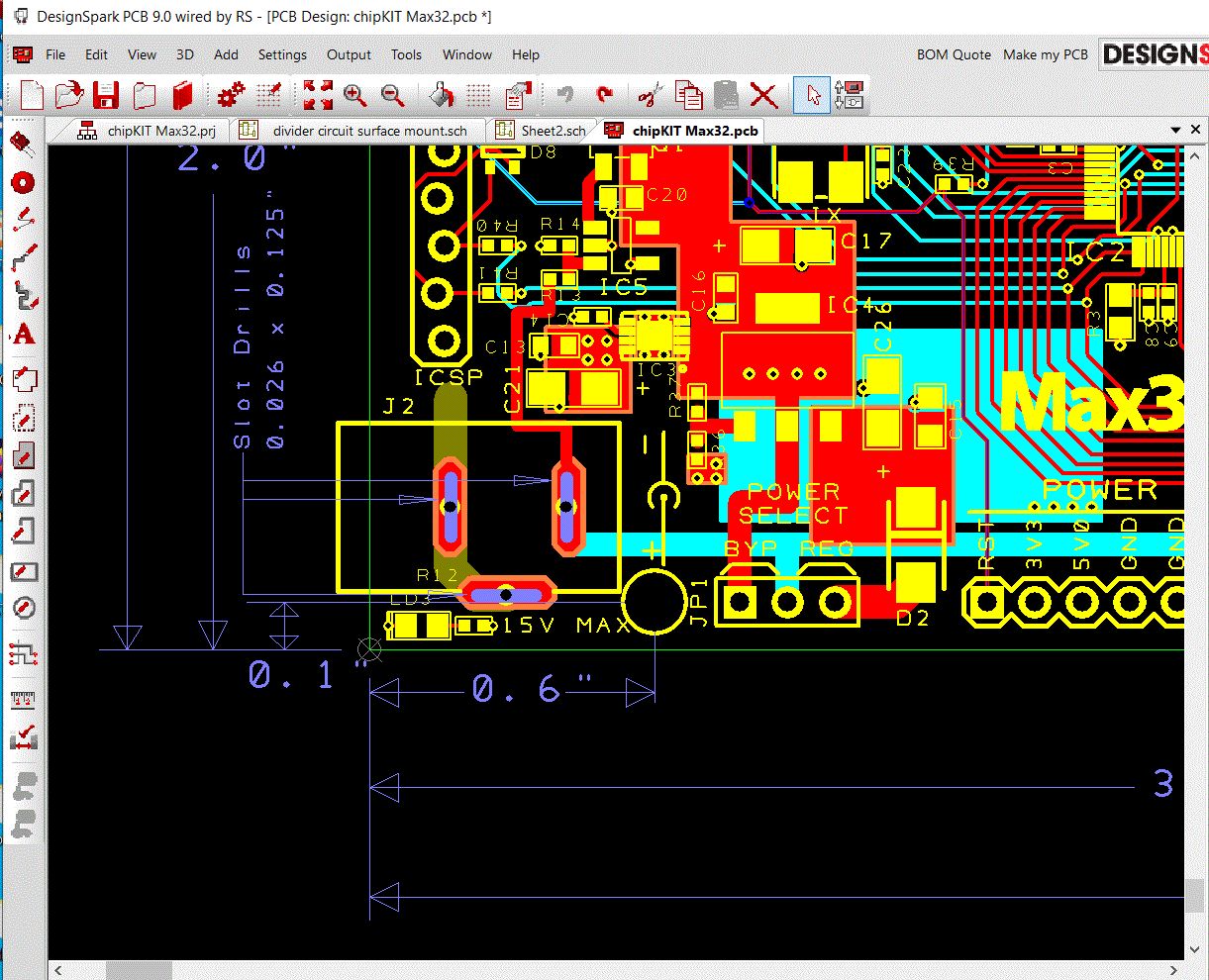The image size is (1209, 980).
Task: Toggle the Select mode arrow tool
Action: [x=812, y=95]
